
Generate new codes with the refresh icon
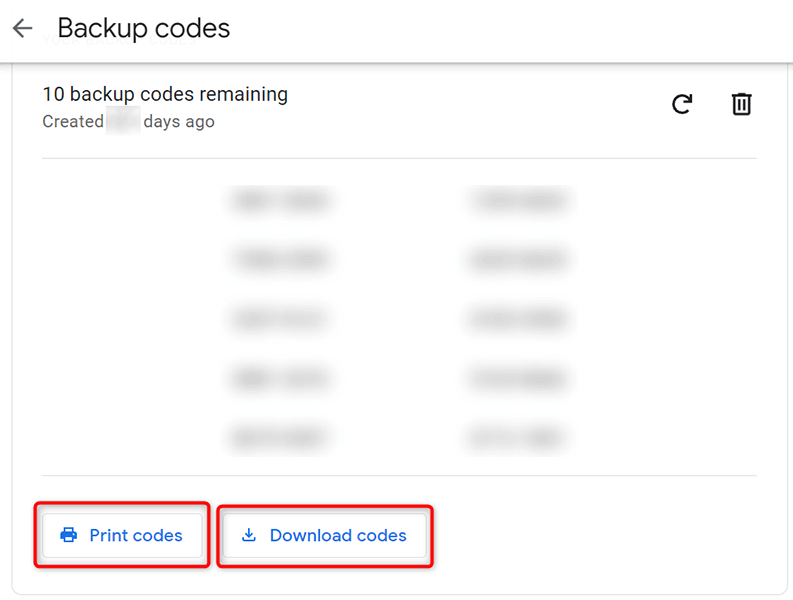pos(682,104)
